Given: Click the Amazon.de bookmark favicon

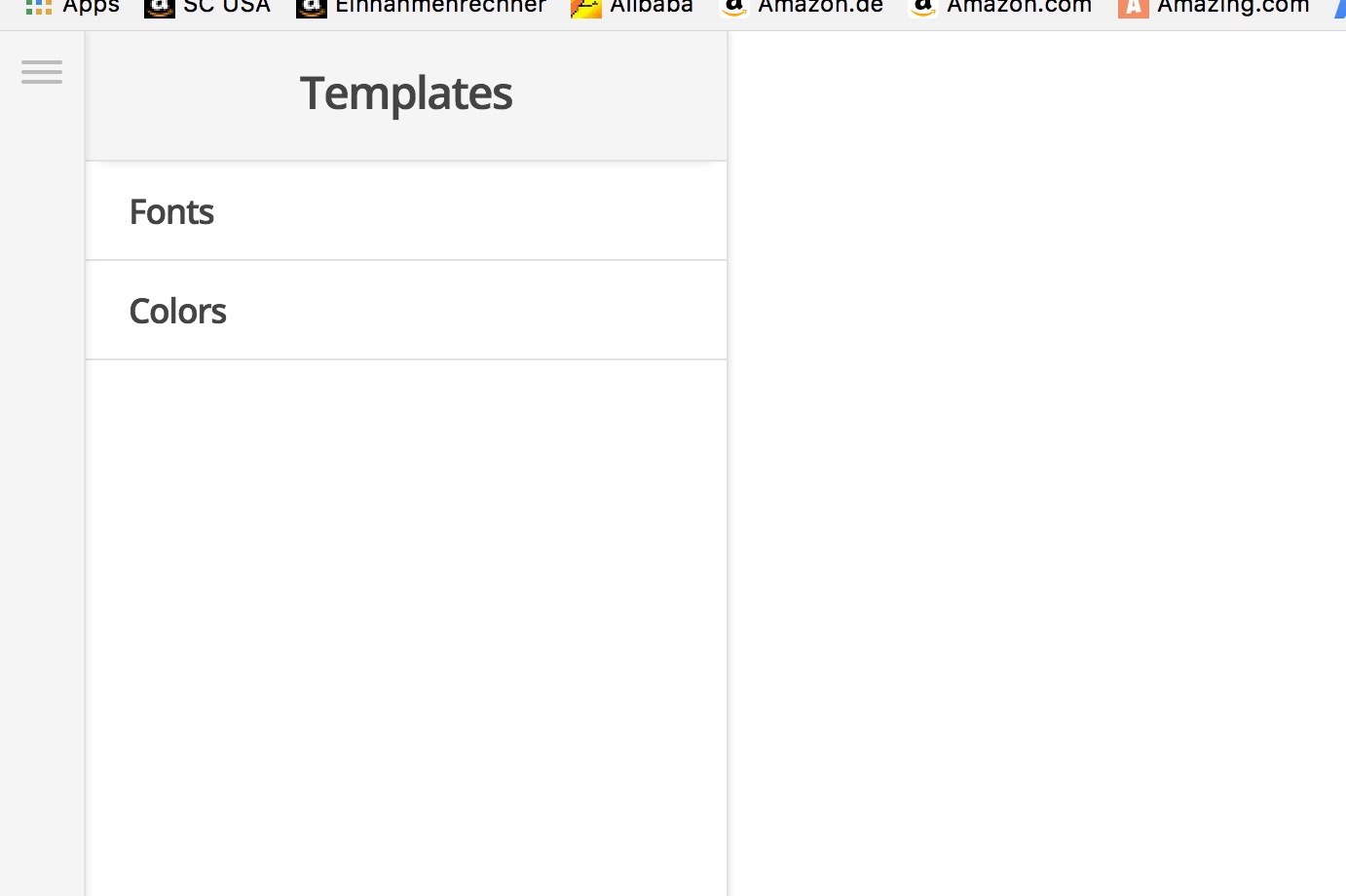Looking at the screenshot, I should [x=734, y=8].
